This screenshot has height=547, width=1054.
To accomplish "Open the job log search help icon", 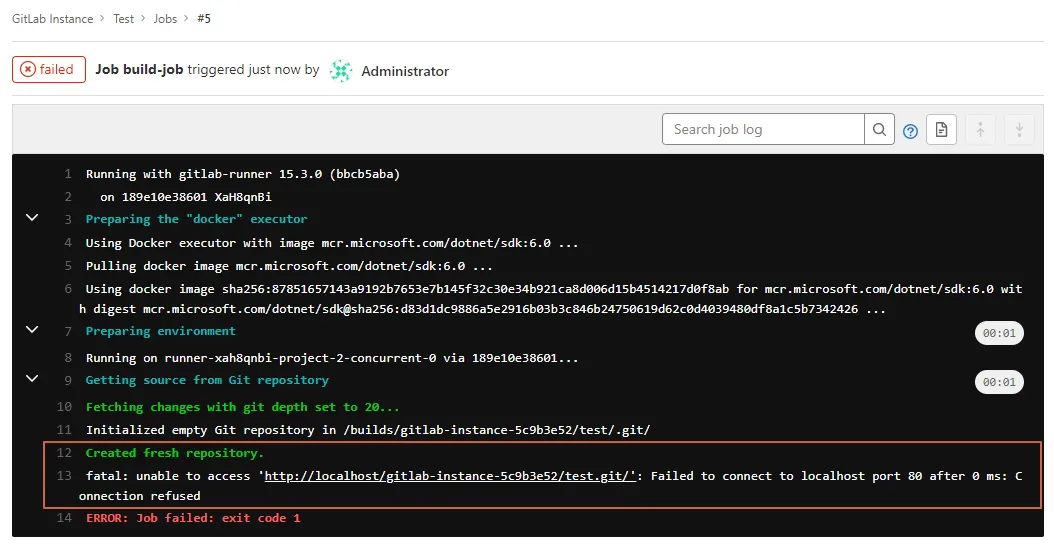I will (x=910, y=131).
